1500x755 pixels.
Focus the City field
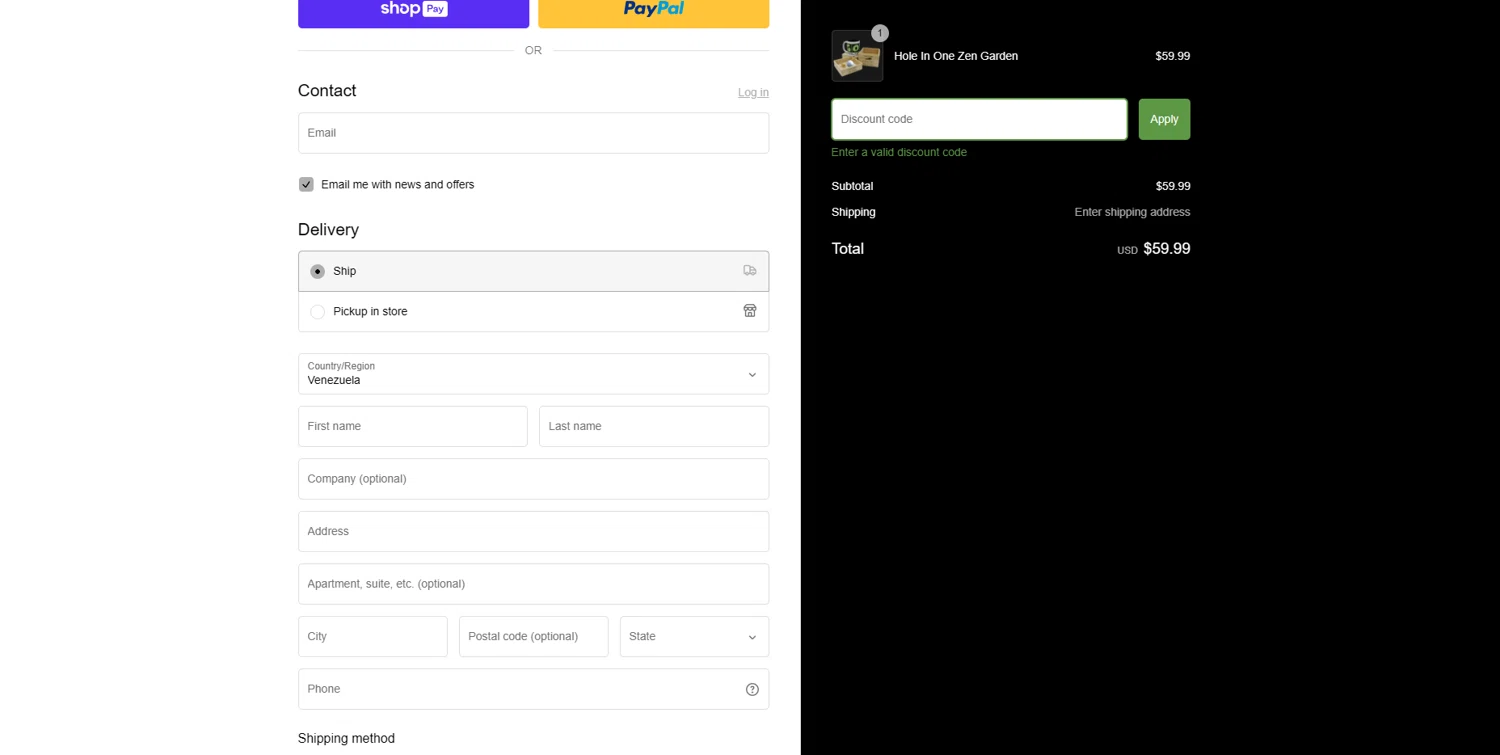[x=372, y=637]
